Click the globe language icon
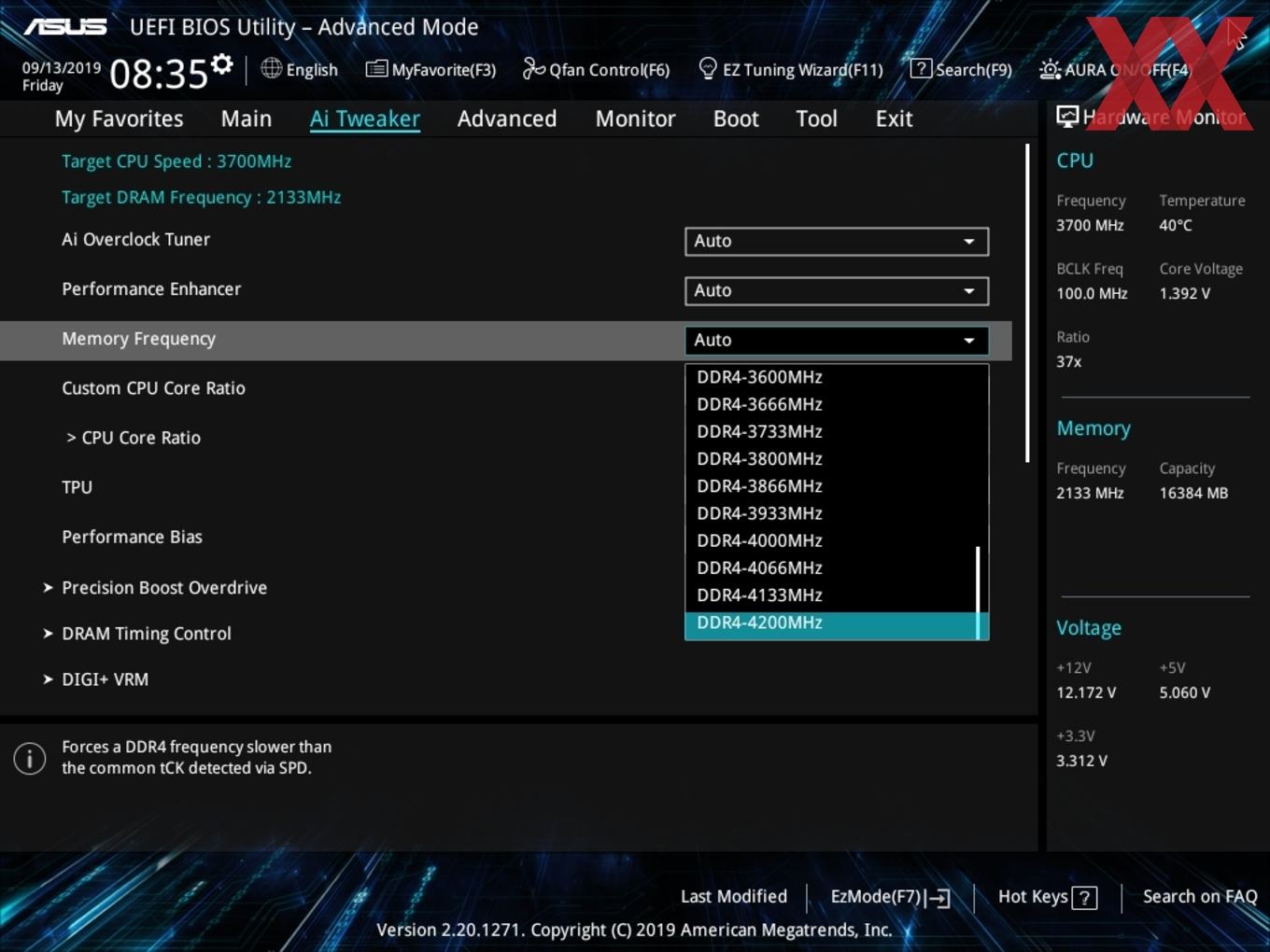 pos(271,68)
